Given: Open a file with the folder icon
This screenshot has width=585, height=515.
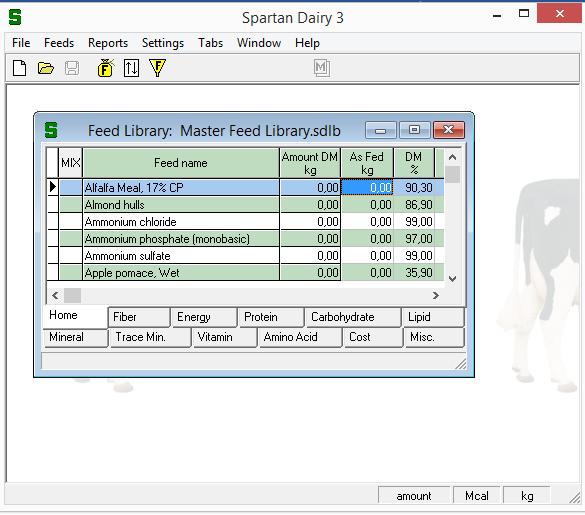Looking at the screenshot, I should click(x=46, y=68).
